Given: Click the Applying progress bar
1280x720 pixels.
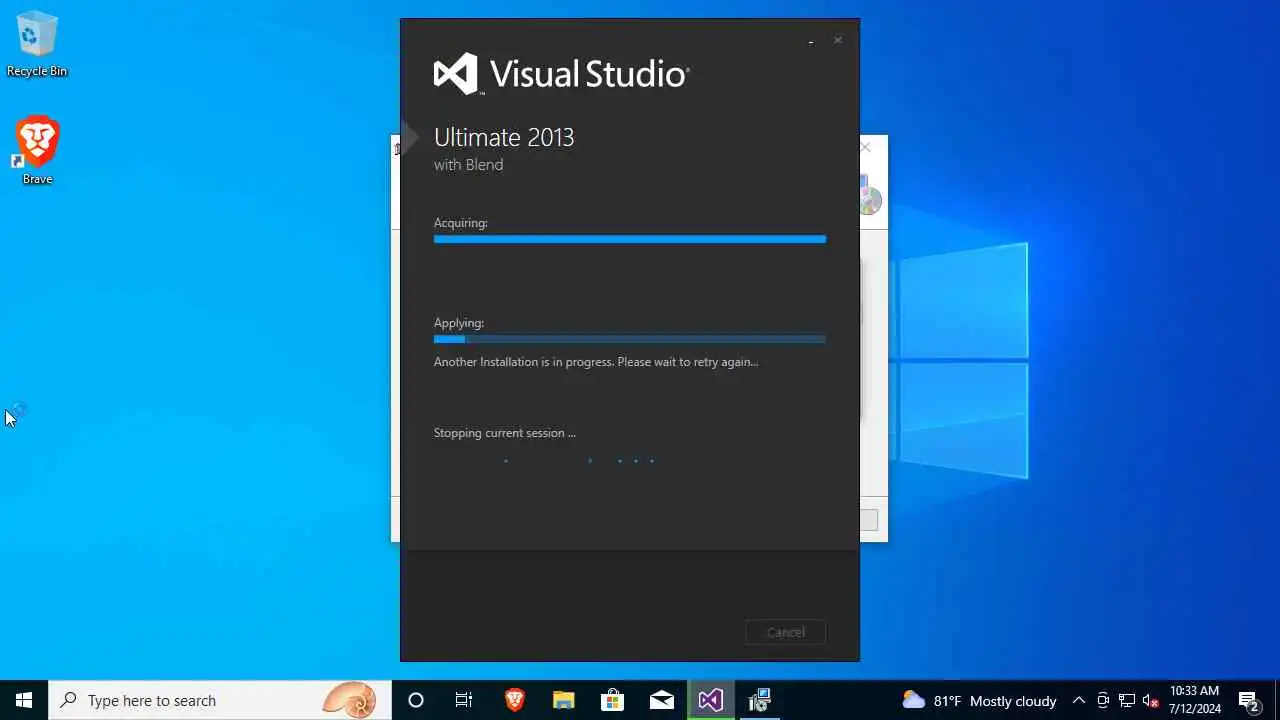Looking at the screenshot, I should [x=630, y=339].
